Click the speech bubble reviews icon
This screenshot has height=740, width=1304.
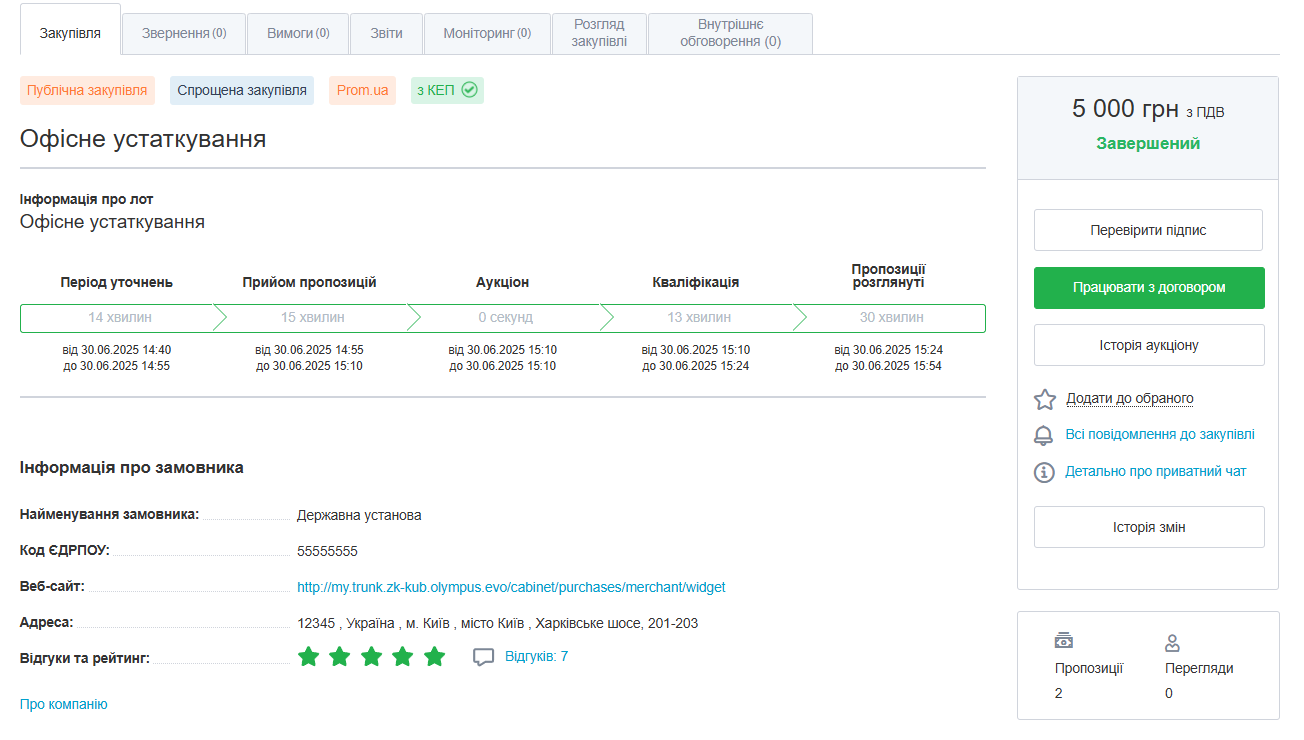484,657
